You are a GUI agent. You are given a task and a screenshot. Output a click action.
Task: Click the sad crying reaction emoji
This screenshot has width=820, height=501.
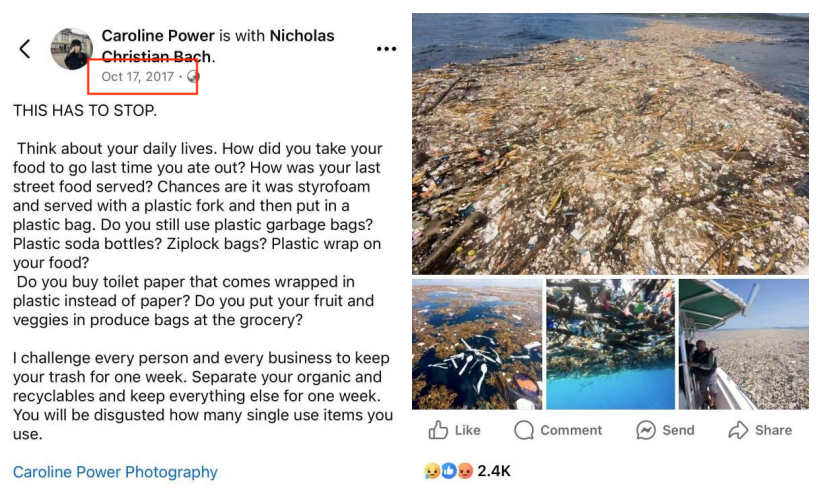pos(432,470)
